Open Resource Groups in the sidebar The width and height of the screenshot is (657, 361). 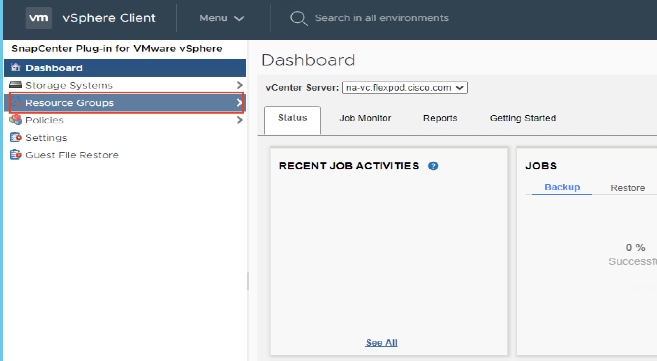click(x=125, y=103)
